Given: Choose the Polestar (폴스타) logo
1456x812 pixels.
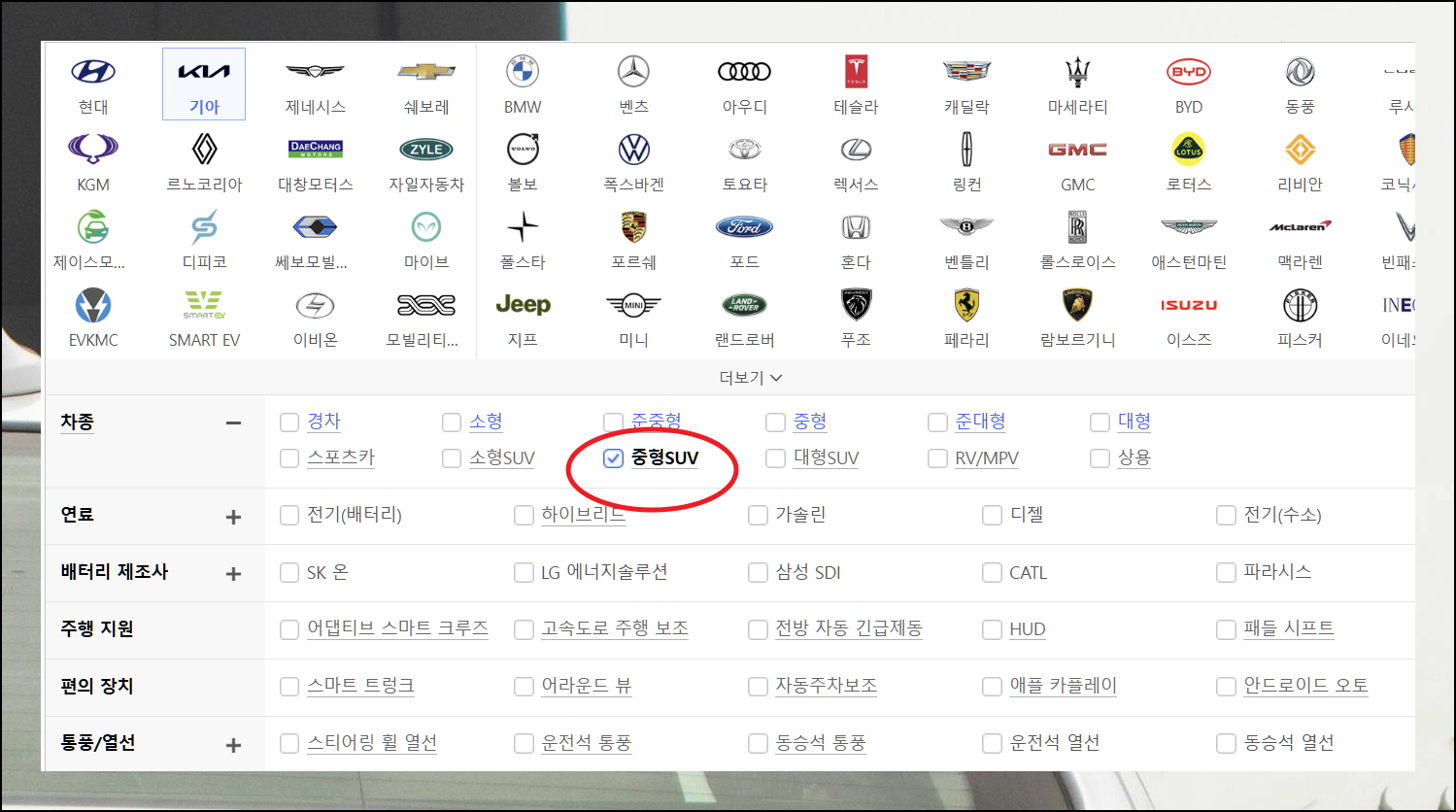Looking at the screenshot, I should 523,226.
